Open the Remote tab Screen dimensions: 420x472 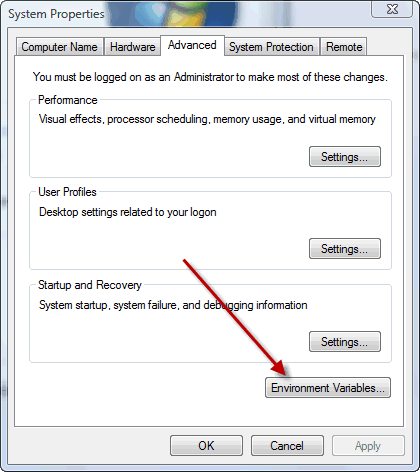coord(344,47)
